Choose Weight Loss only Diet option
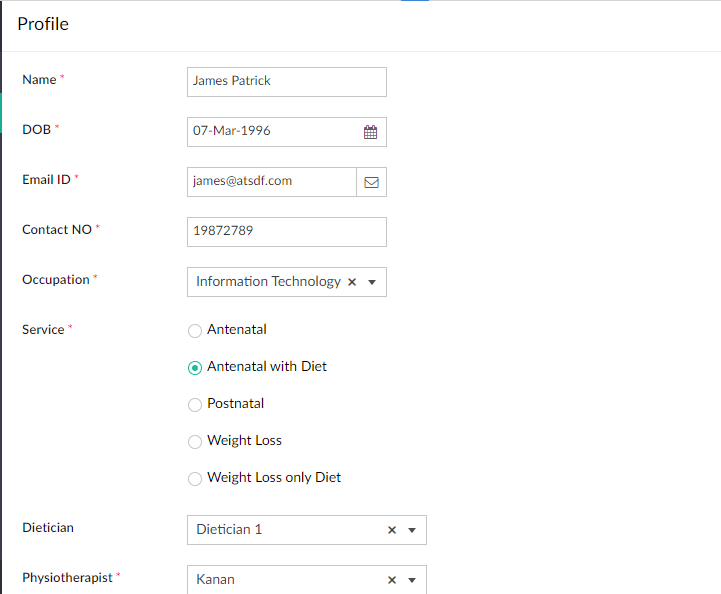 [x=195, y=479]
